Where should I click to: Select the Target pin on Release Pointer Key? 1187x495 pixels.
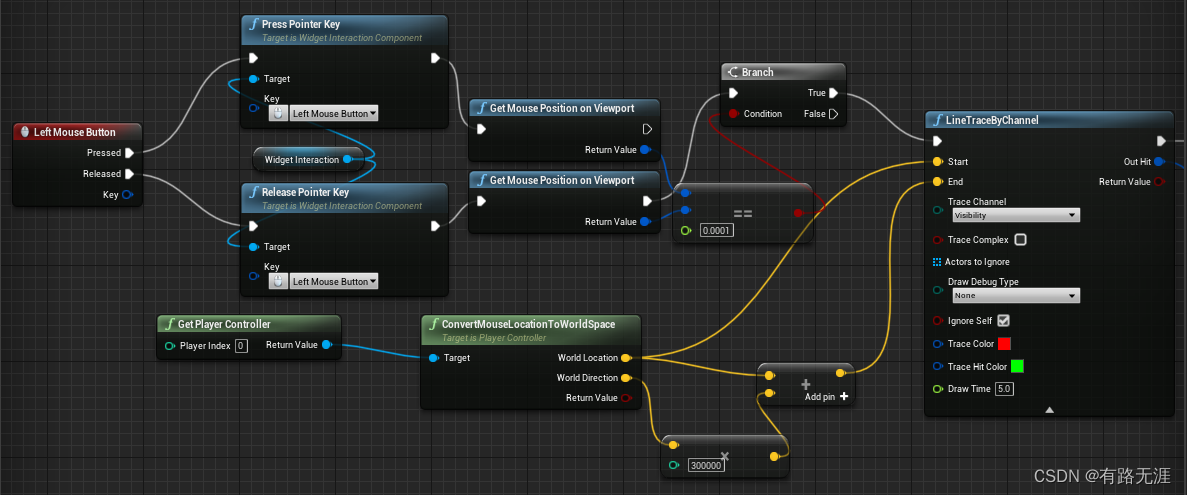point(254,247)
